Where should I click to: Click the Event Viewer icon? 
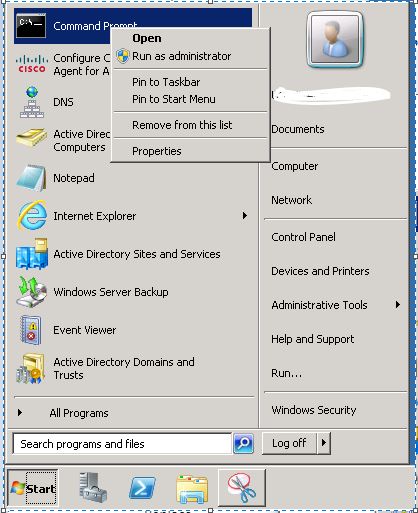(31, 330)
